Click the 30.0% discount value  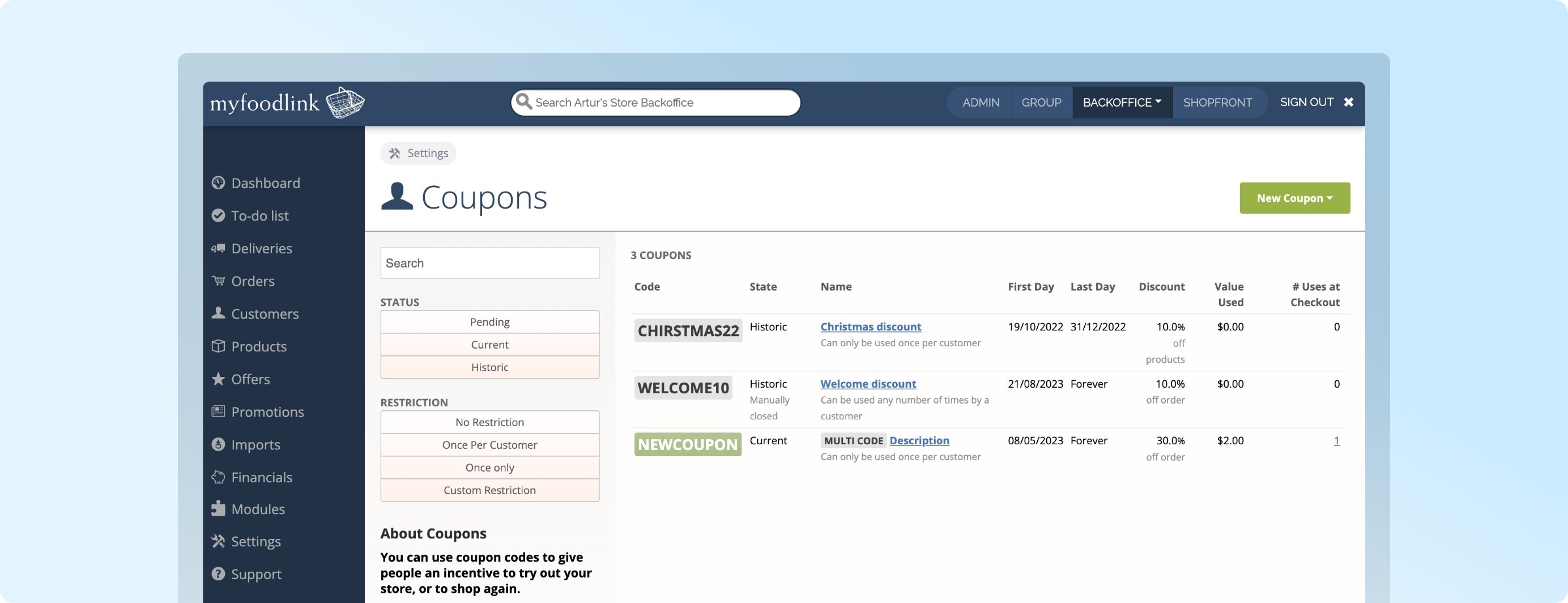(1170, 440)
